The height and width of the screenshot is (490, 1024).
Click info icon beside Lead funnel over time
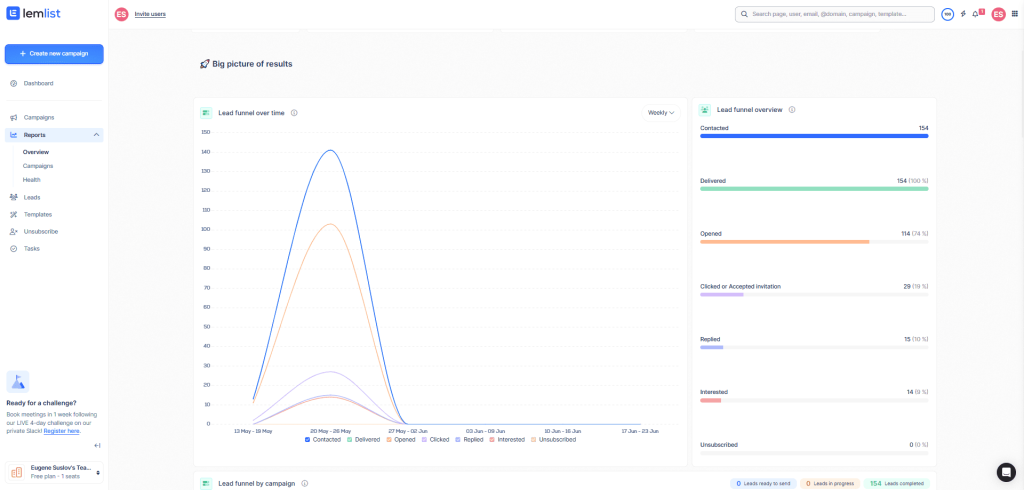[x=295, y=113]
